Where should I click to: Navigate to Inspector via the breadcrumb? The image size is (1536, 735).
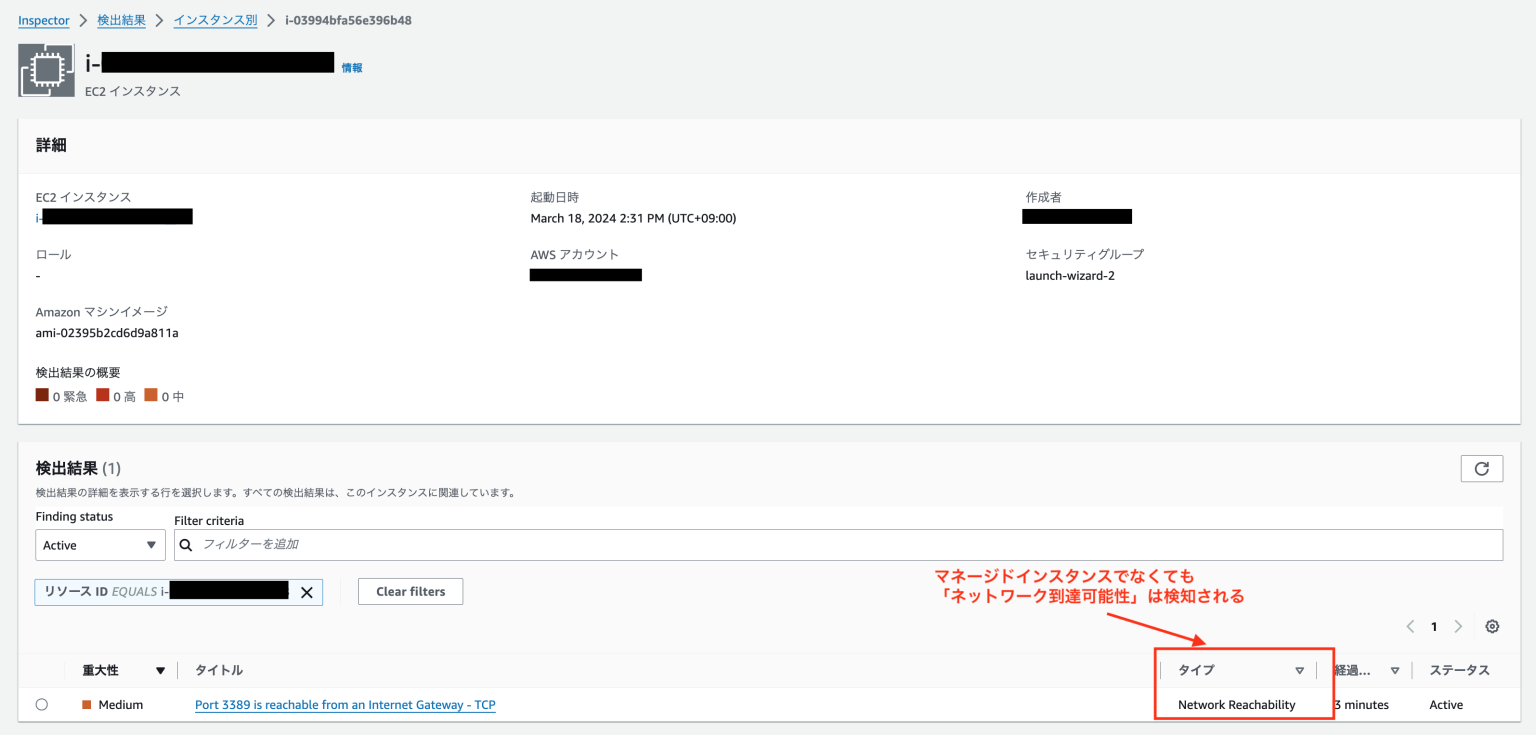[43, 19]
